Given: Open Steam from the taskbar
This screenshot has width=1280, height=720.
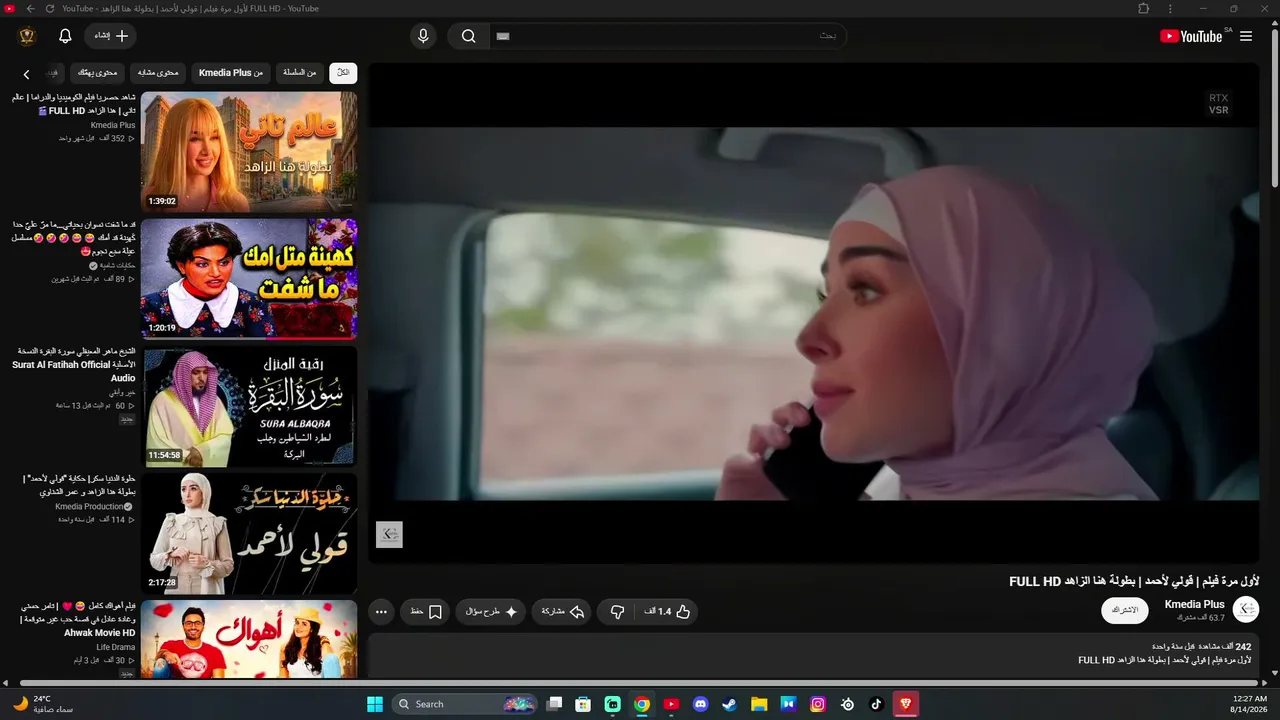Looking at the screenshot, I should [x=730, y=704].
